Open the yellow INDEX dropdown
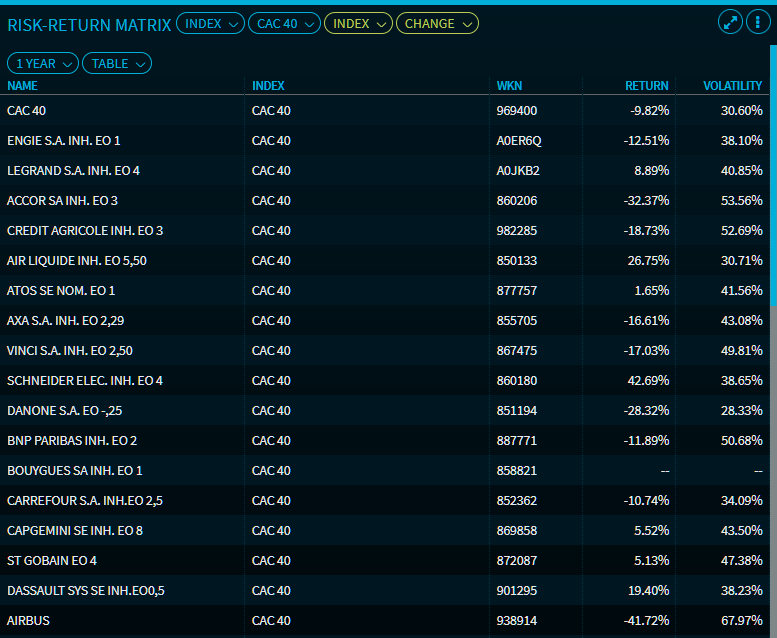 [358, 23]
